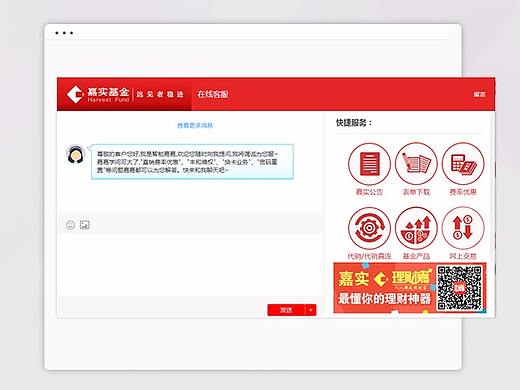
Task: Click the agent greeting message bubble
Action: 192,162
